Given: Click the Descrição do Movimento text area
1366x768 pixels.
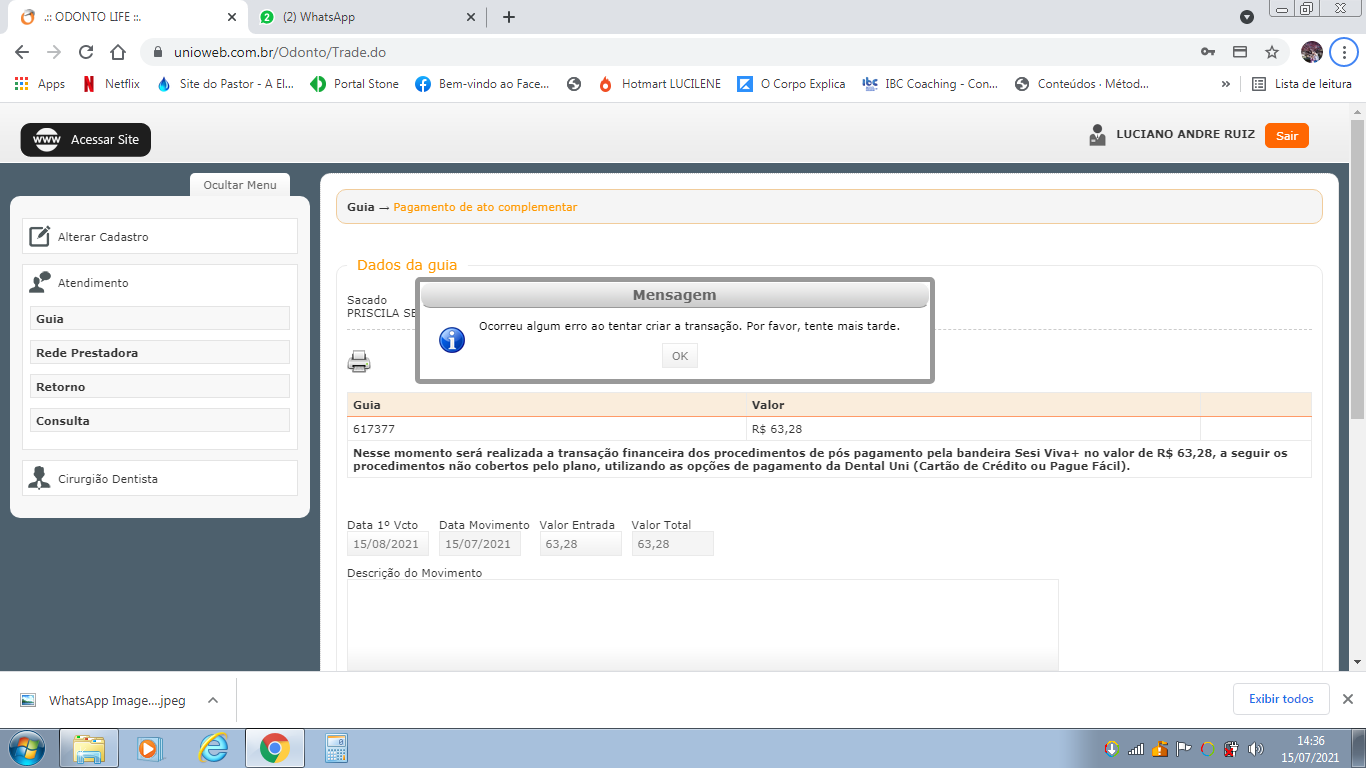Looking at the screenshot, I should pyautogui.click(x=702, y=625).
